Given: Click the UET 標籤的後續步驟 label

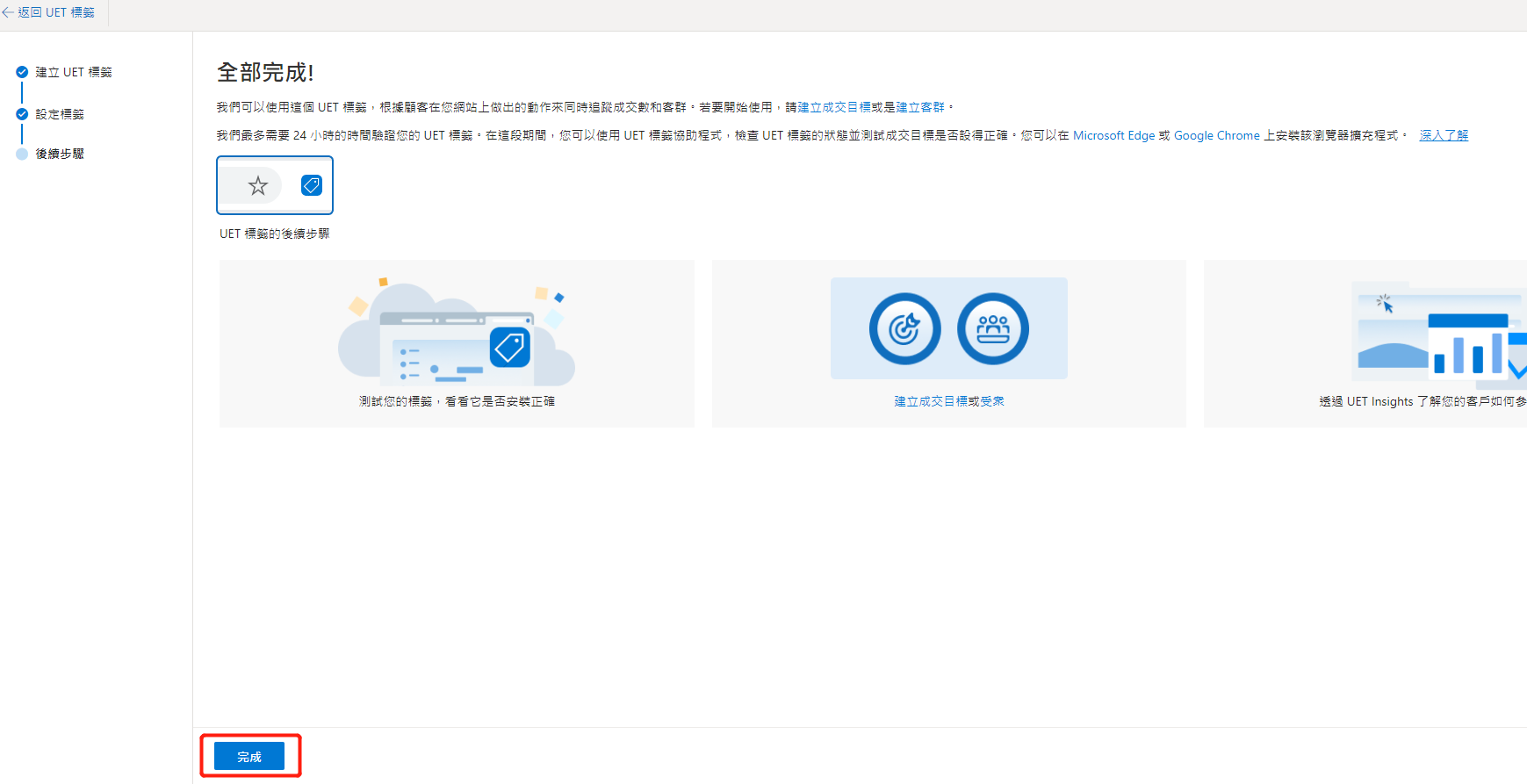Looking at the screenshot, I should [275, 234].
